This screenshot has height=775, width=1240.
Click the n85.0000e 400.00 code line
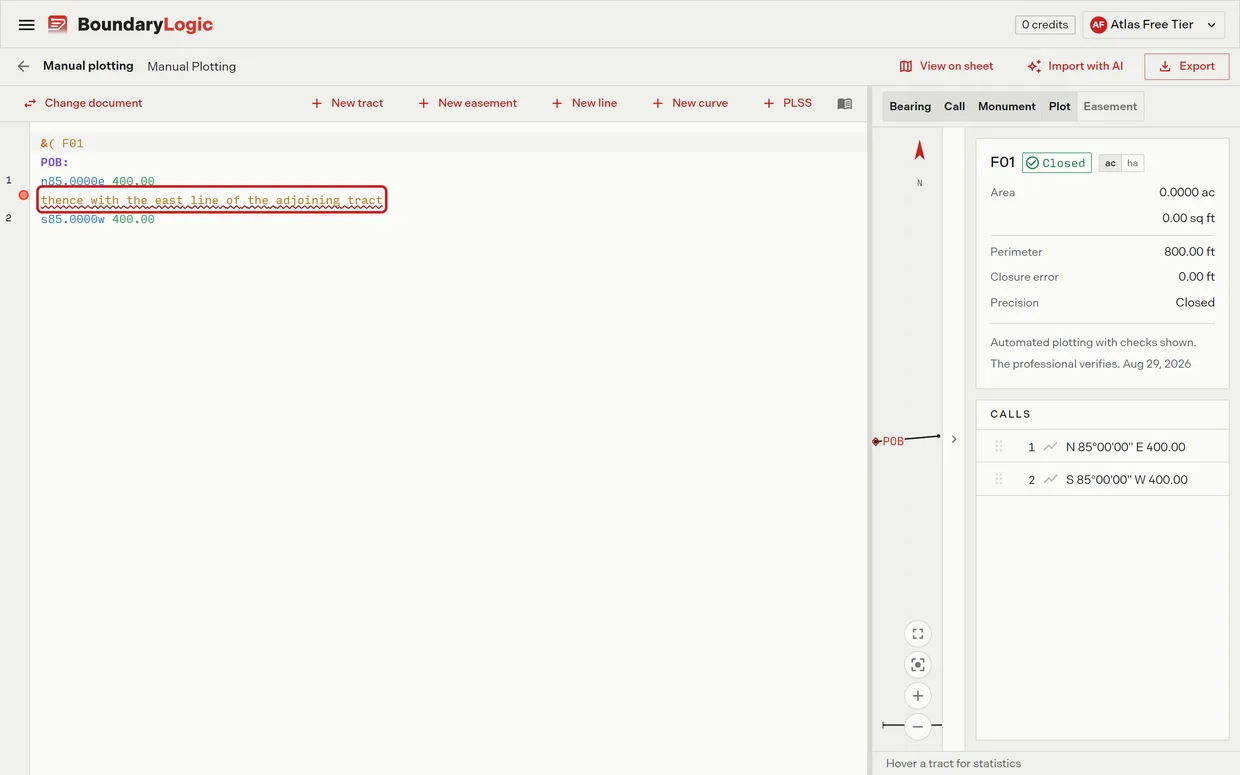tap(98, 181)
